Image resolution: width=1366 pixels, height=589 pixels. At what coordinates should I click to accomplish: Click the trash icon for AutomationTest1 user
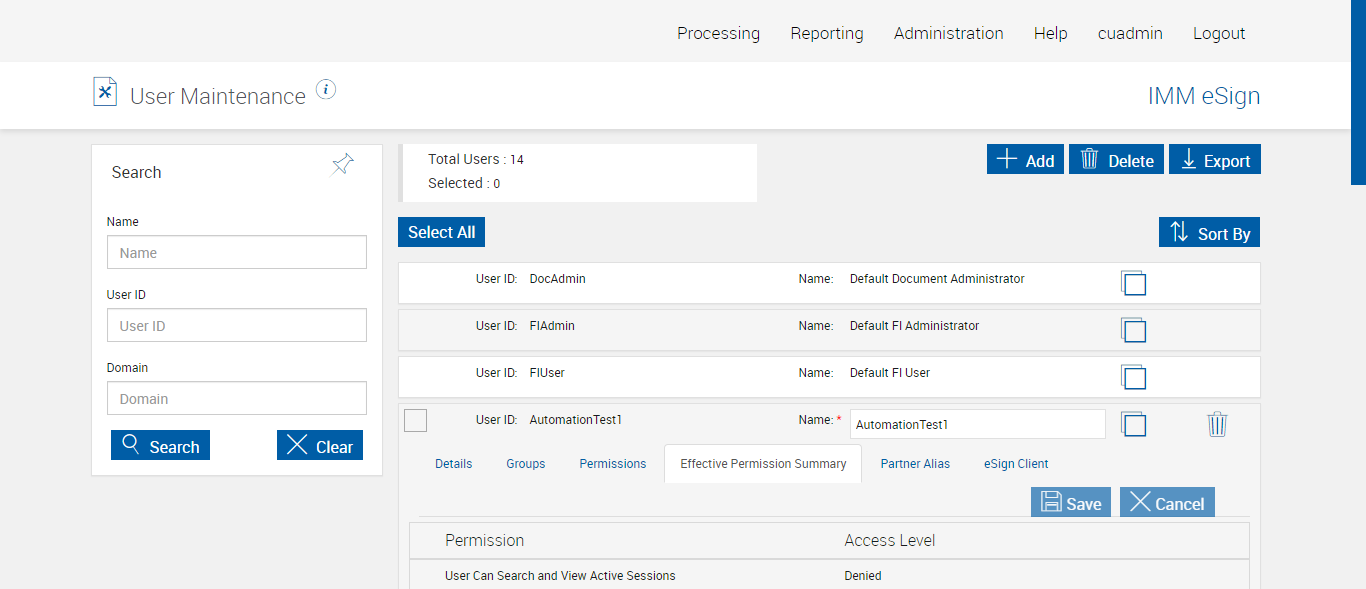[x=1217, y=424]
